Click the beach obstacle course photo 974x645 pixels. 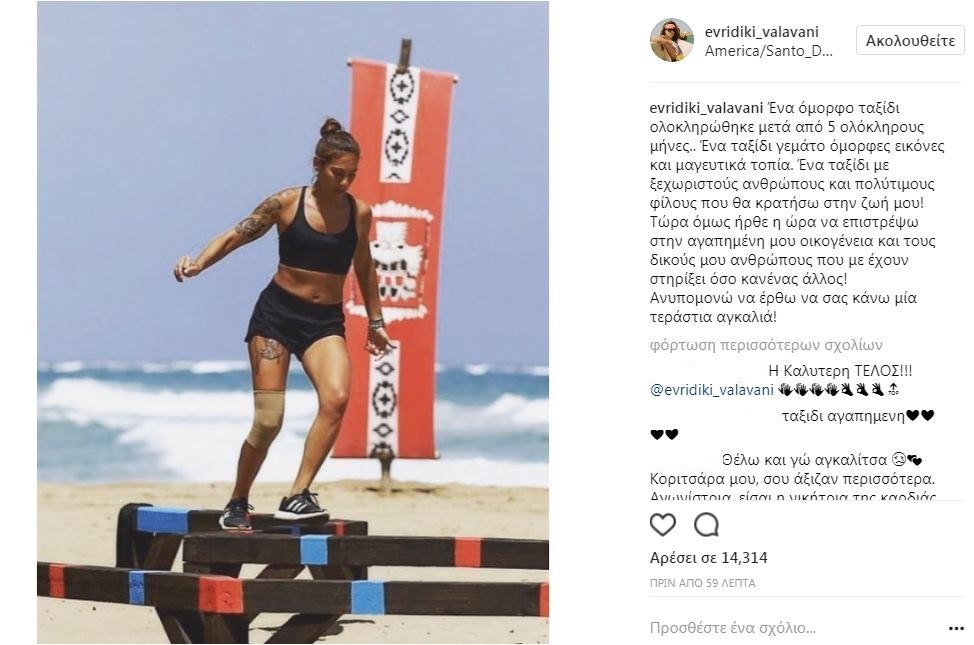293,322
